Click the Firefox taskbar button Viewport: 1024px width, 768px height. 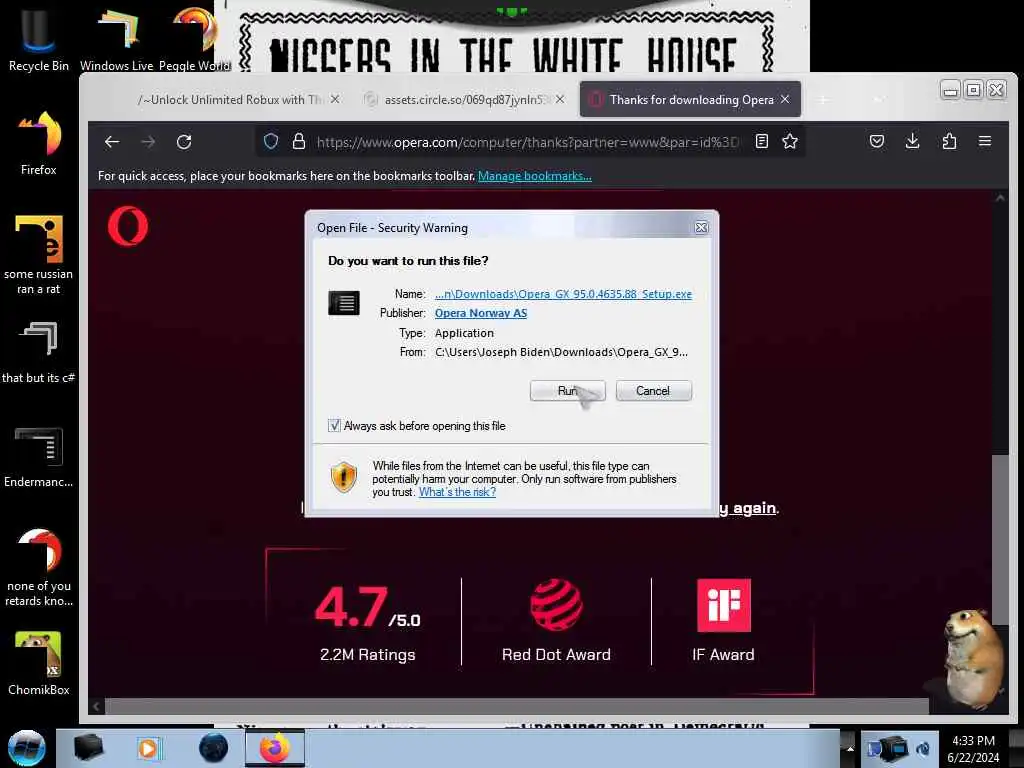click(275, 748)
